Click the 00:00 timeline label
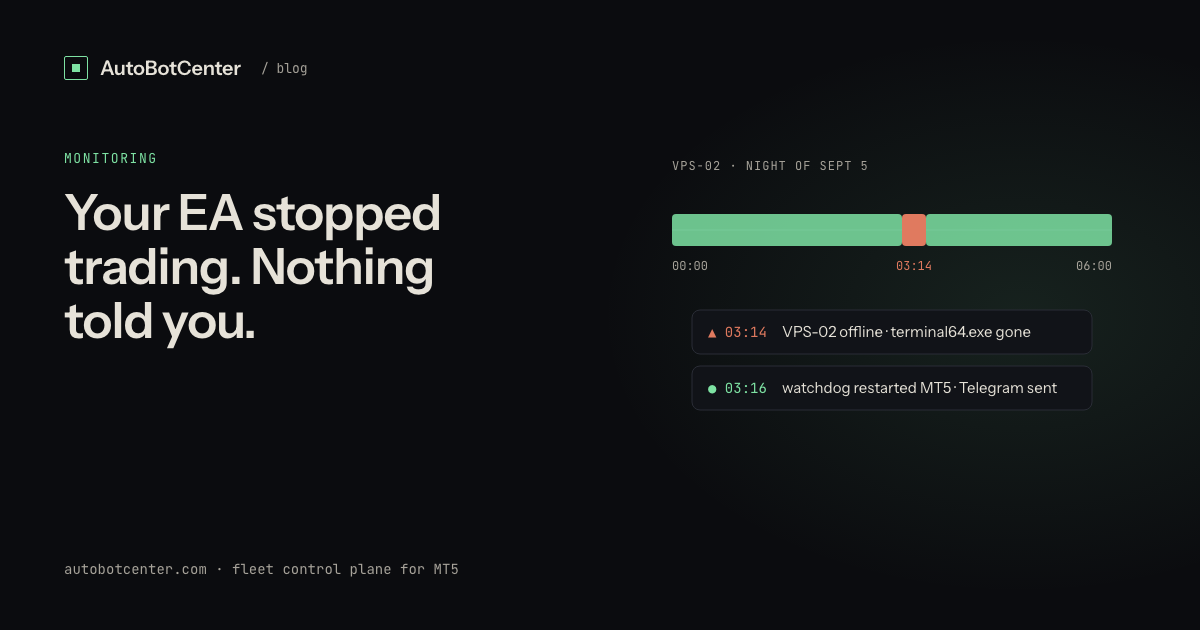This screenshot has width=1200, height=630. point(690,266)
